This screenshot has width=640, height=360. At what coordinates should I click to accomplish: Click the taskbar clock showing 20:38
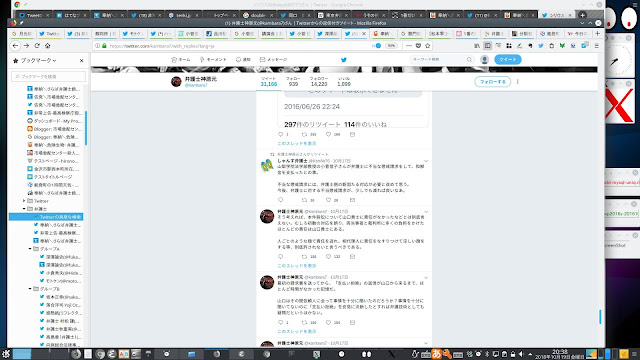(560, 354)
